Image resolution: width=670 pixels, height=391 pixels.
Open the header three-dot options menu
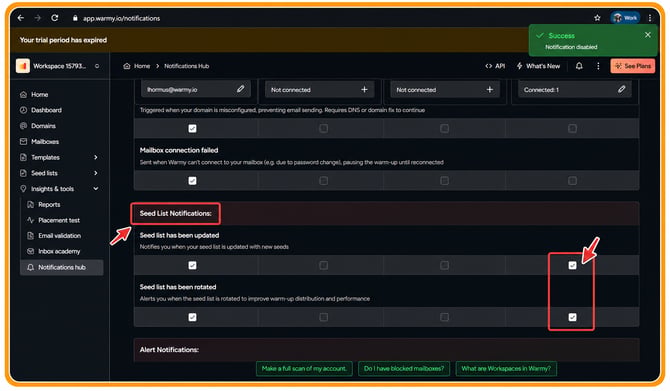coord(598,66)
